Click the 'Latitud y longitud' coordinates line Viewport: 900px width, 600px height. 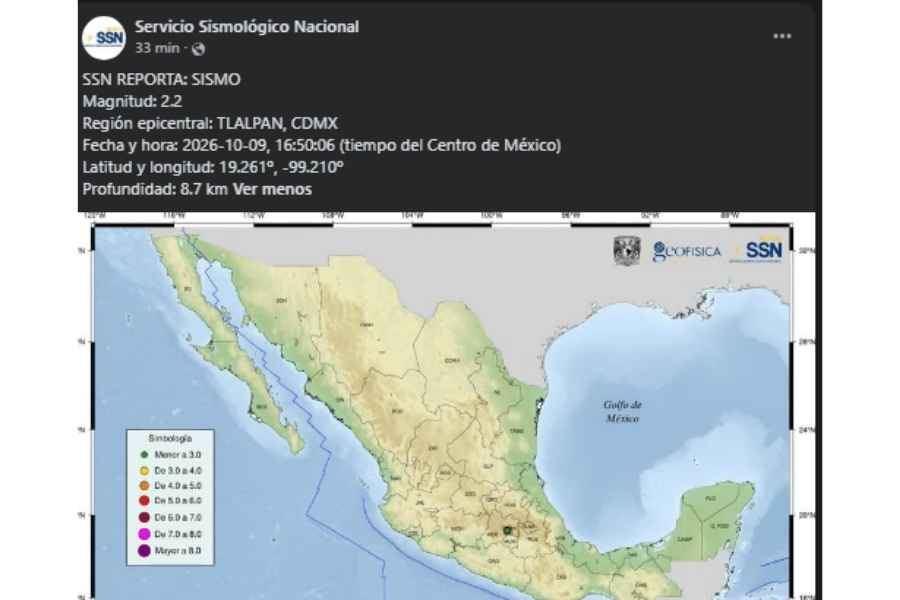[x=213, y=167]
